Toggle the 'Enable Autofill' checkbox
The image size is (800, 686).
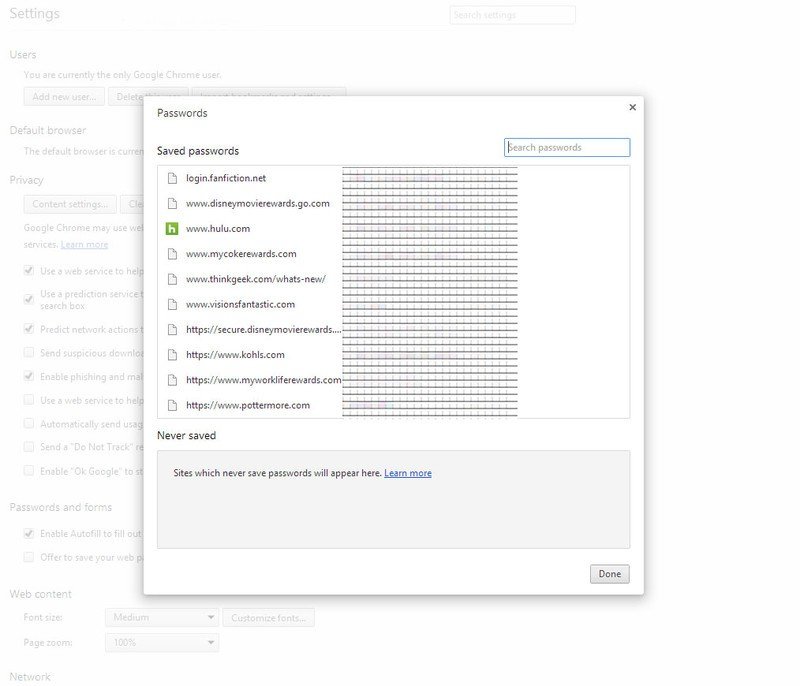coord(29,533)
